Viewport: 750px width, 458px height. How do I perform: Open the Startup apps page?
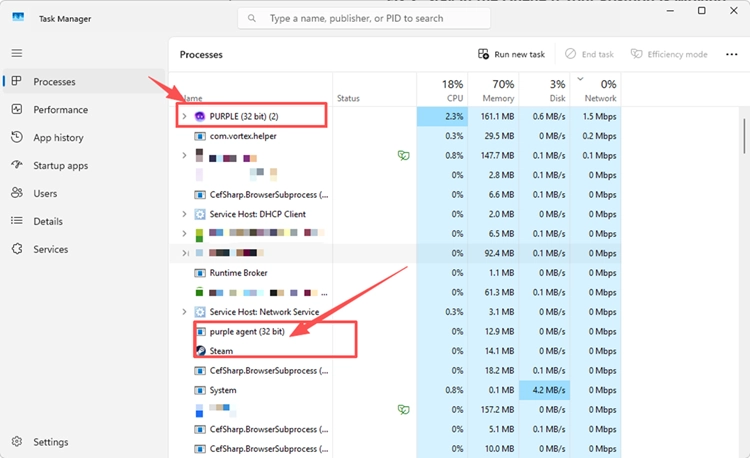coord(85,165)
